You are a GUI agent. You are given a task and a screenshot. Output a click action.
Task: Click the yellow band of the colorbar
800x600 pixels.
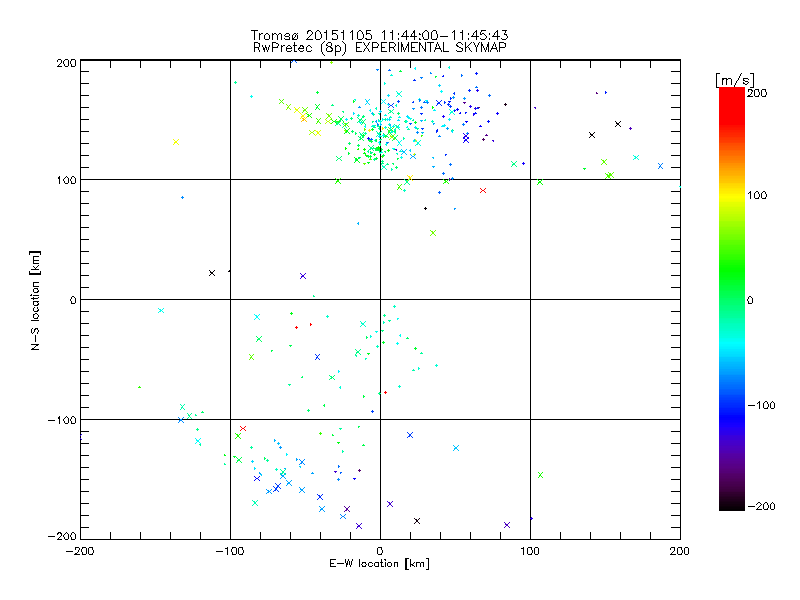[x=732, y=196]
